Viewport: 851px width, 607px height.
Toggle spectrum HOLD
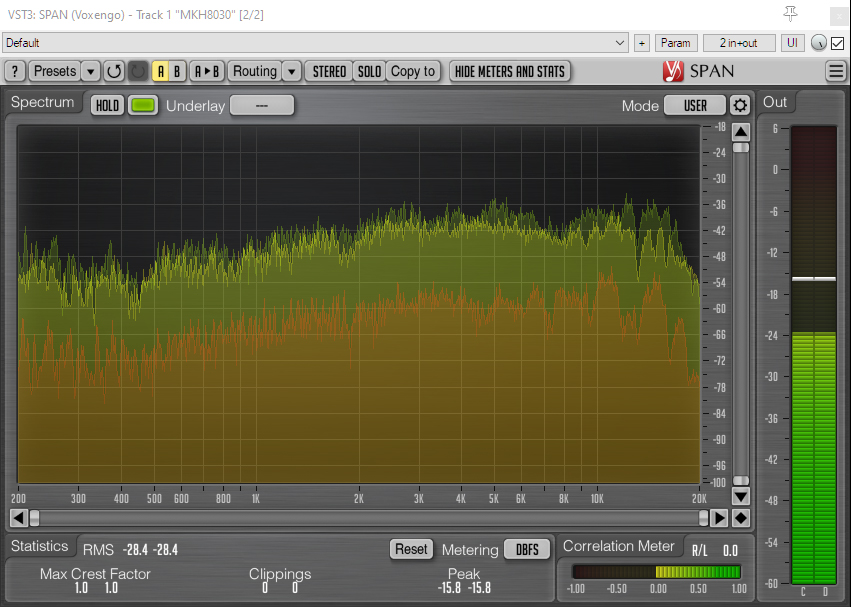pyautogui.click(x=107, y=105)
